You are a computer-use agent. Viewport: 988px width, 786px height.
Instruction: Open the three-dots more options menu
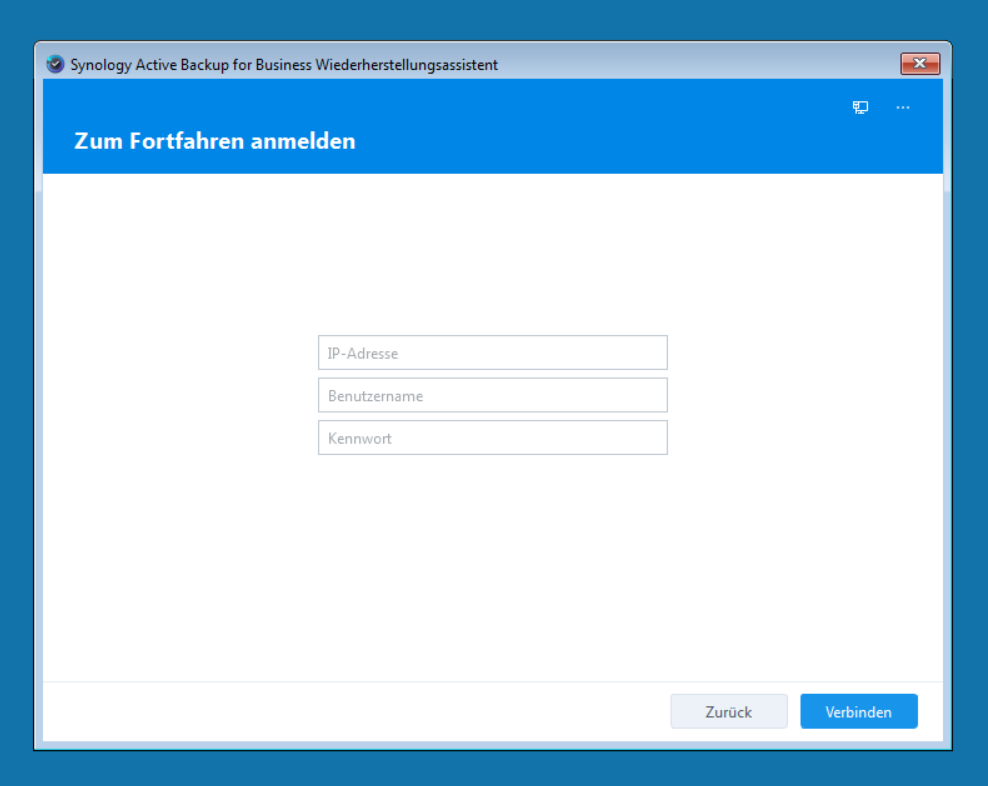903,107
